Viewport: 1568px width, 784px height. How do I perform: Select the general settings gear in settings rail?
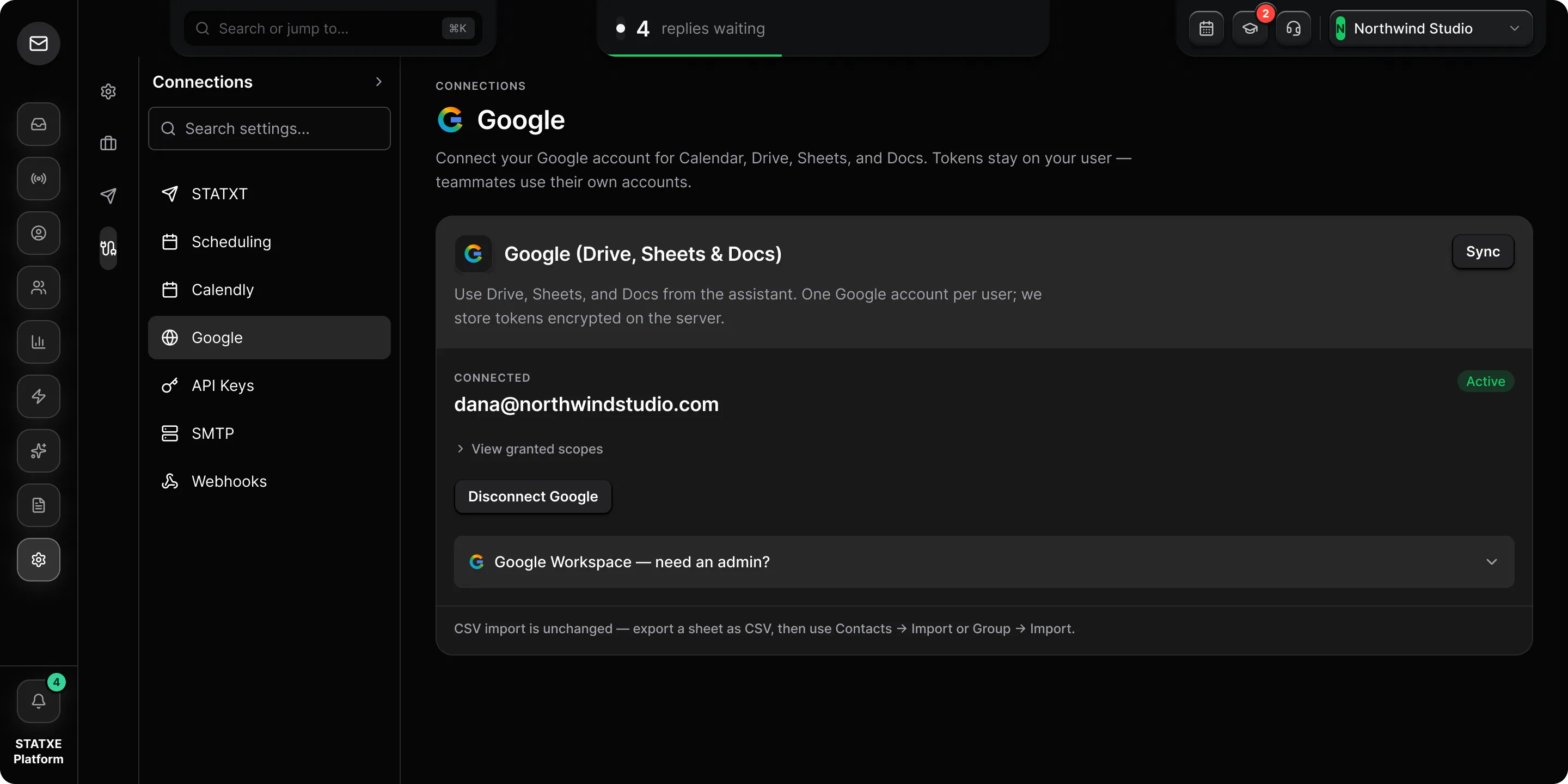[x=108, y=91]
